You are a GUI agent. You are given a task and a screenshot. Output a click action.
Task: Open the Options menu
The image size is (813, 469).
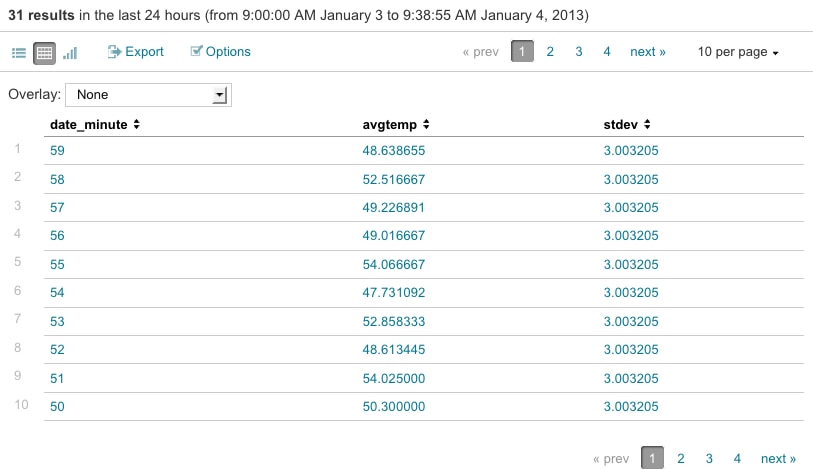[x=221, y=51]
